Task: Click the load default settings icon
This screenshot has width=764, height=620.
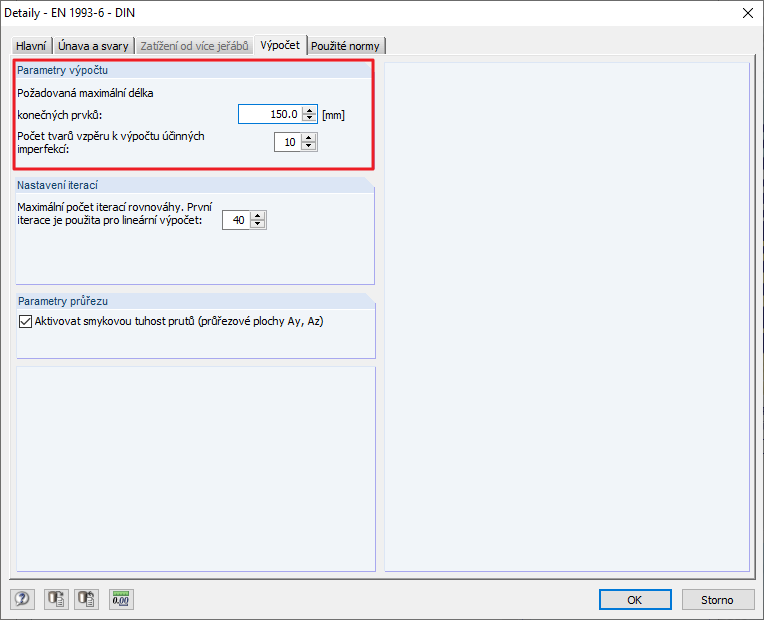Action: (56, 599)
